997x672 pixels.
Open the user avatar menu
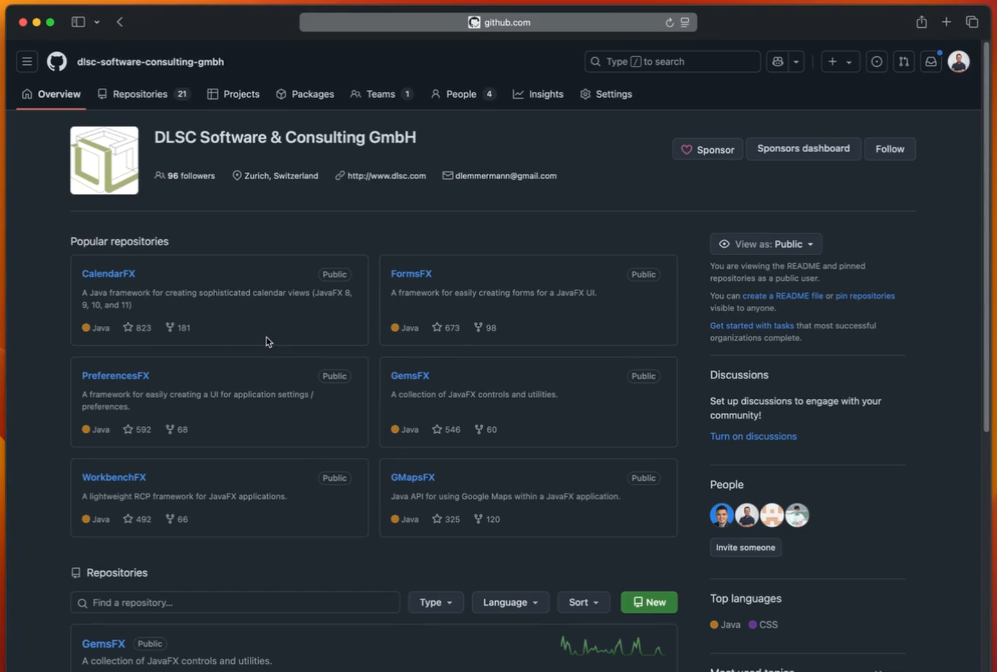coord(958,62)
